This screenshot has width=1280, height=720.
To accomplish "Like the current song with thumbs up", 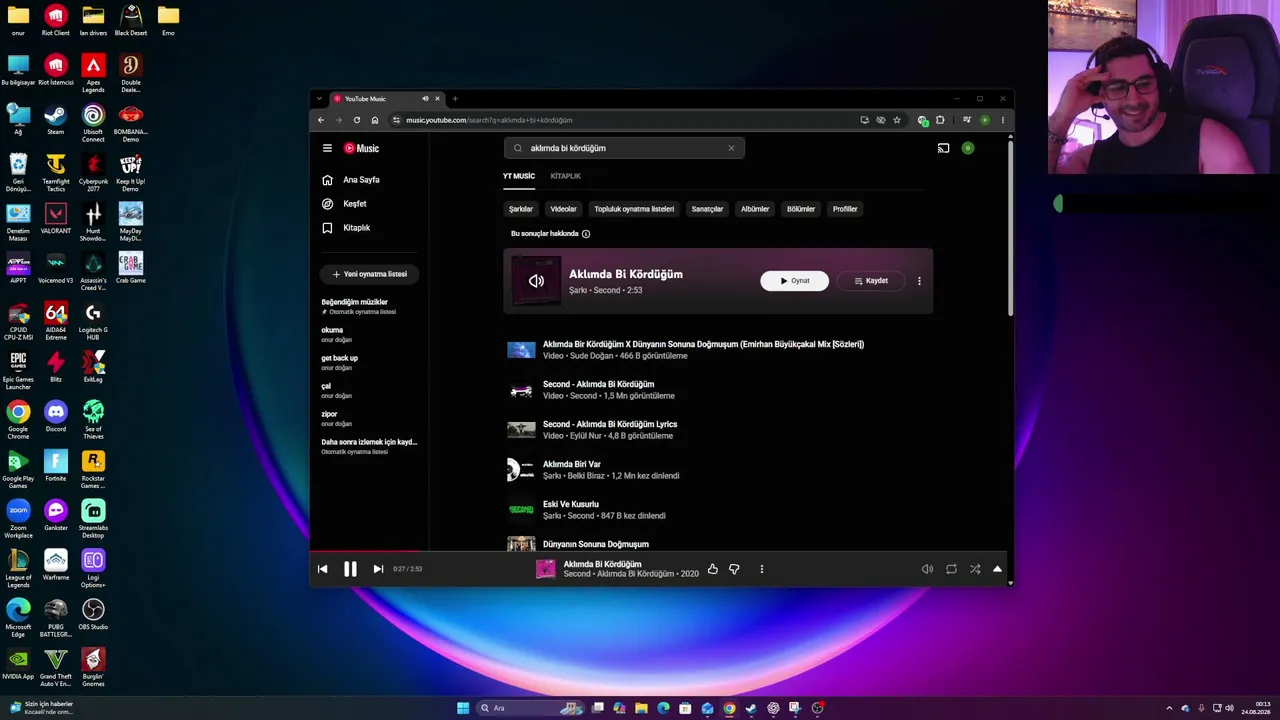I will click(x=712, y=569).
